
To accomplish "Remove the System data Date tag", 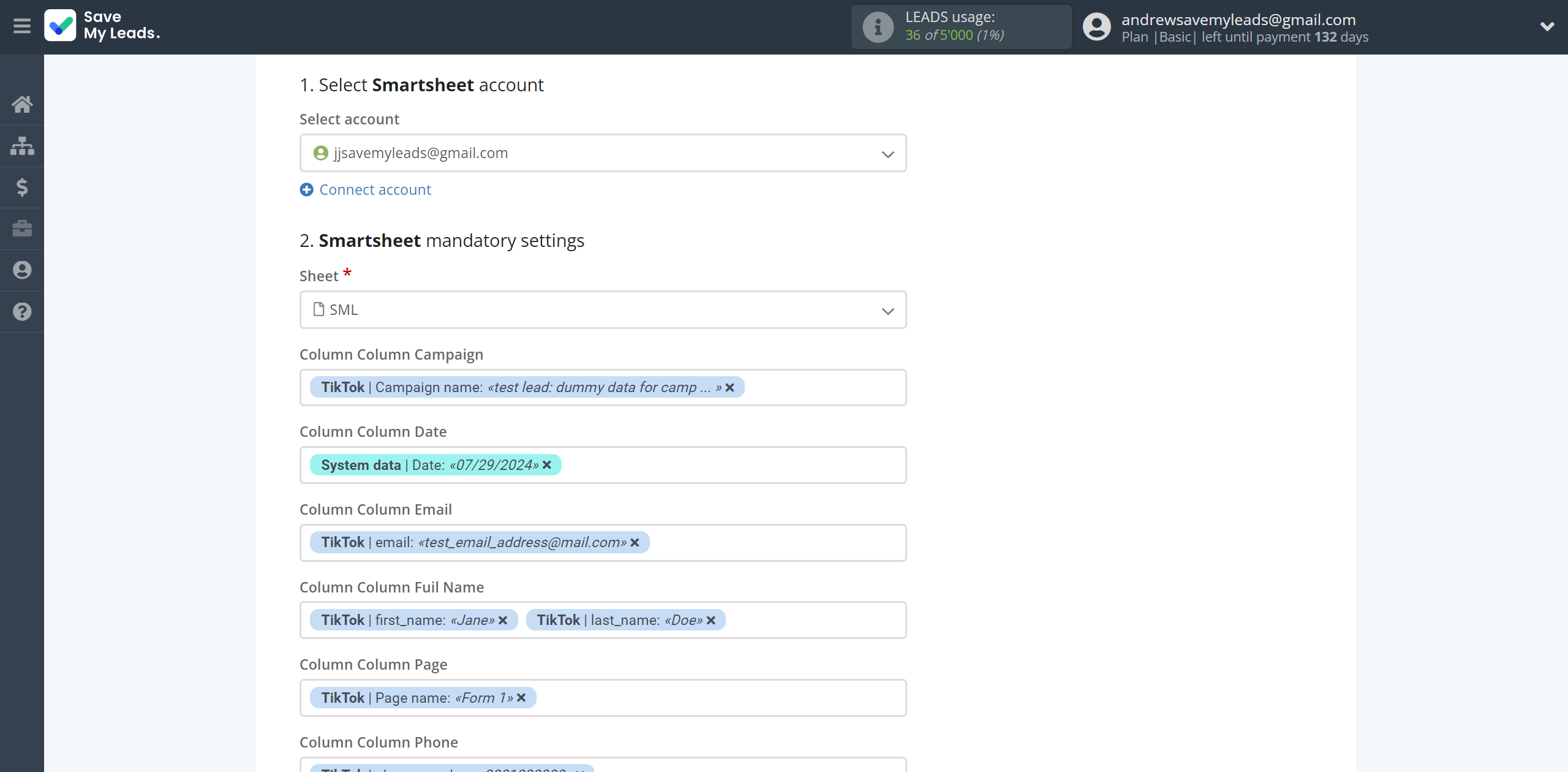I will (547, 465).
